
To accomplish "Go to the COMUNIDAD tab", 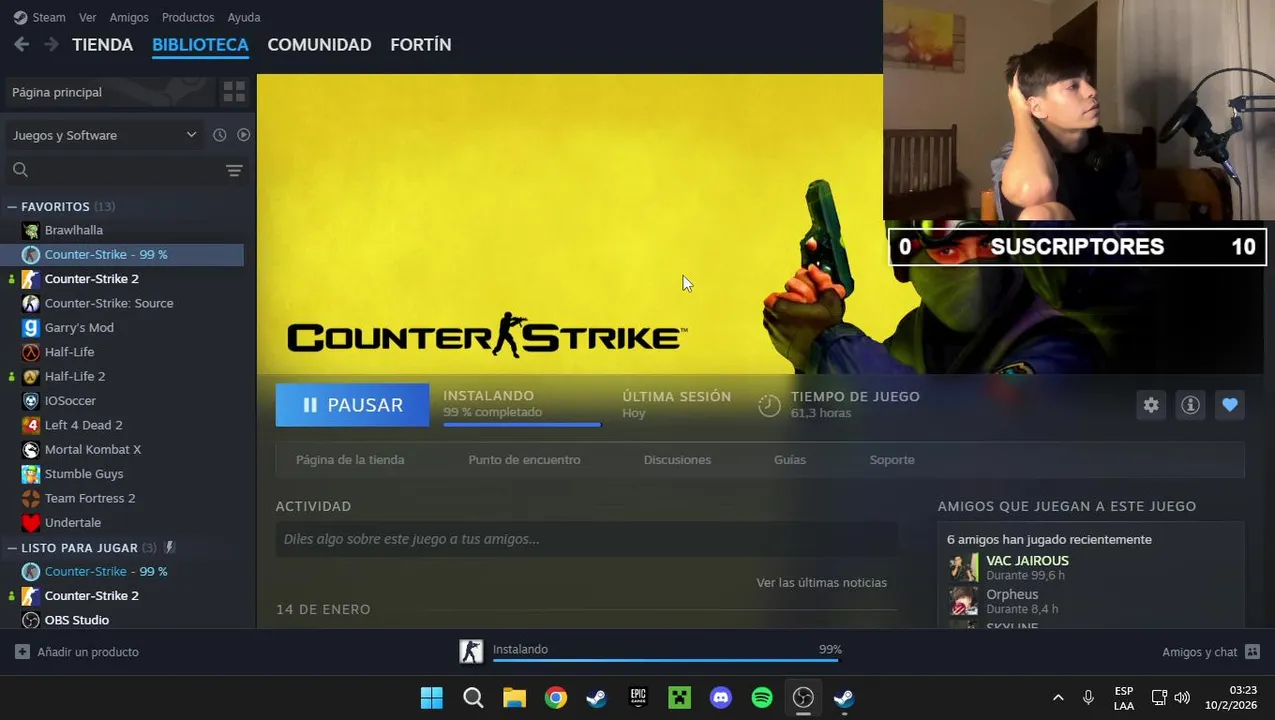I will [x=319, y=45].
